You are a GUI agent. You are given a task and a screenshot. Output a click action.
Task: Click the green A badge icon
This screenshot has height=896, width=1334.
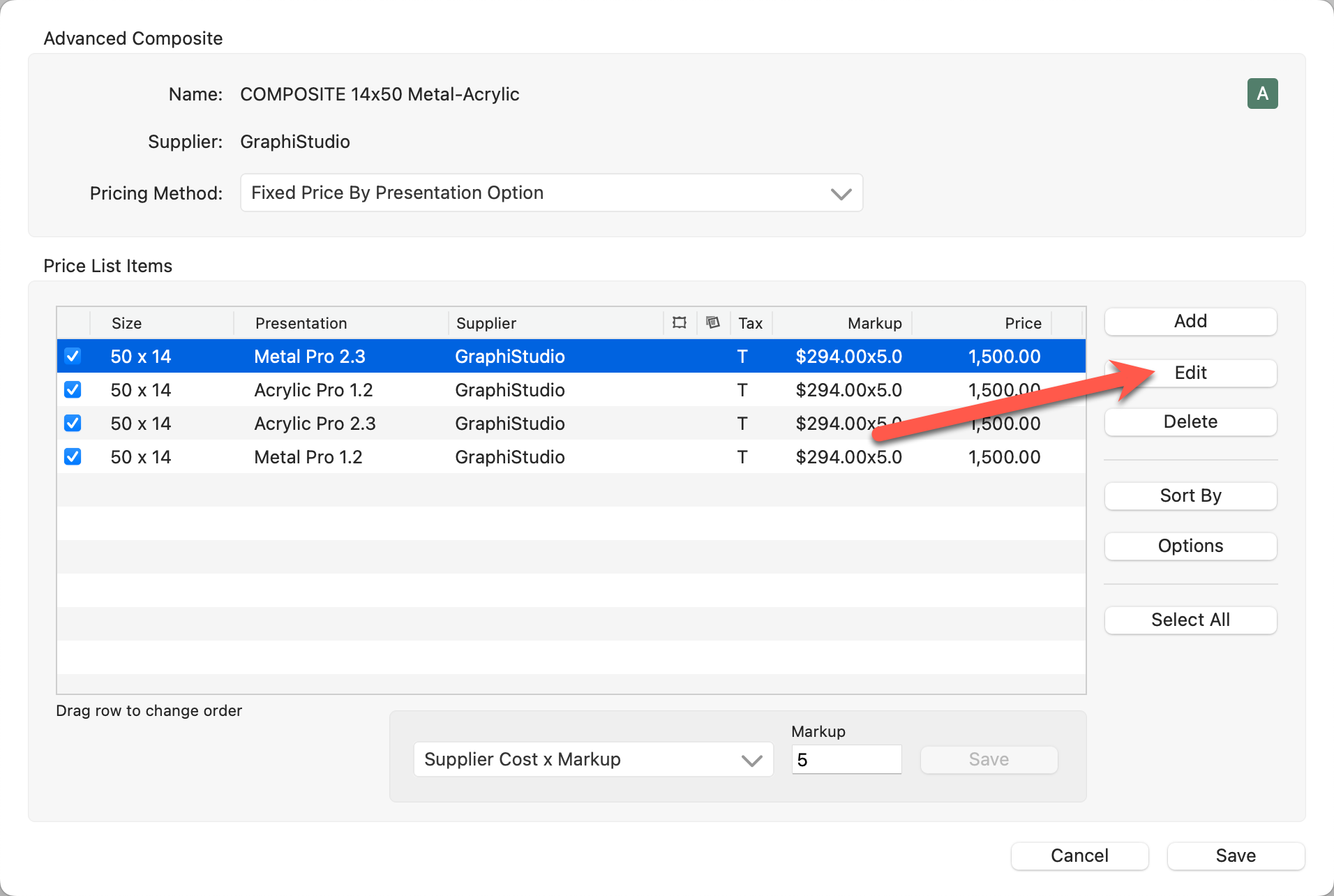[1262, 94]
